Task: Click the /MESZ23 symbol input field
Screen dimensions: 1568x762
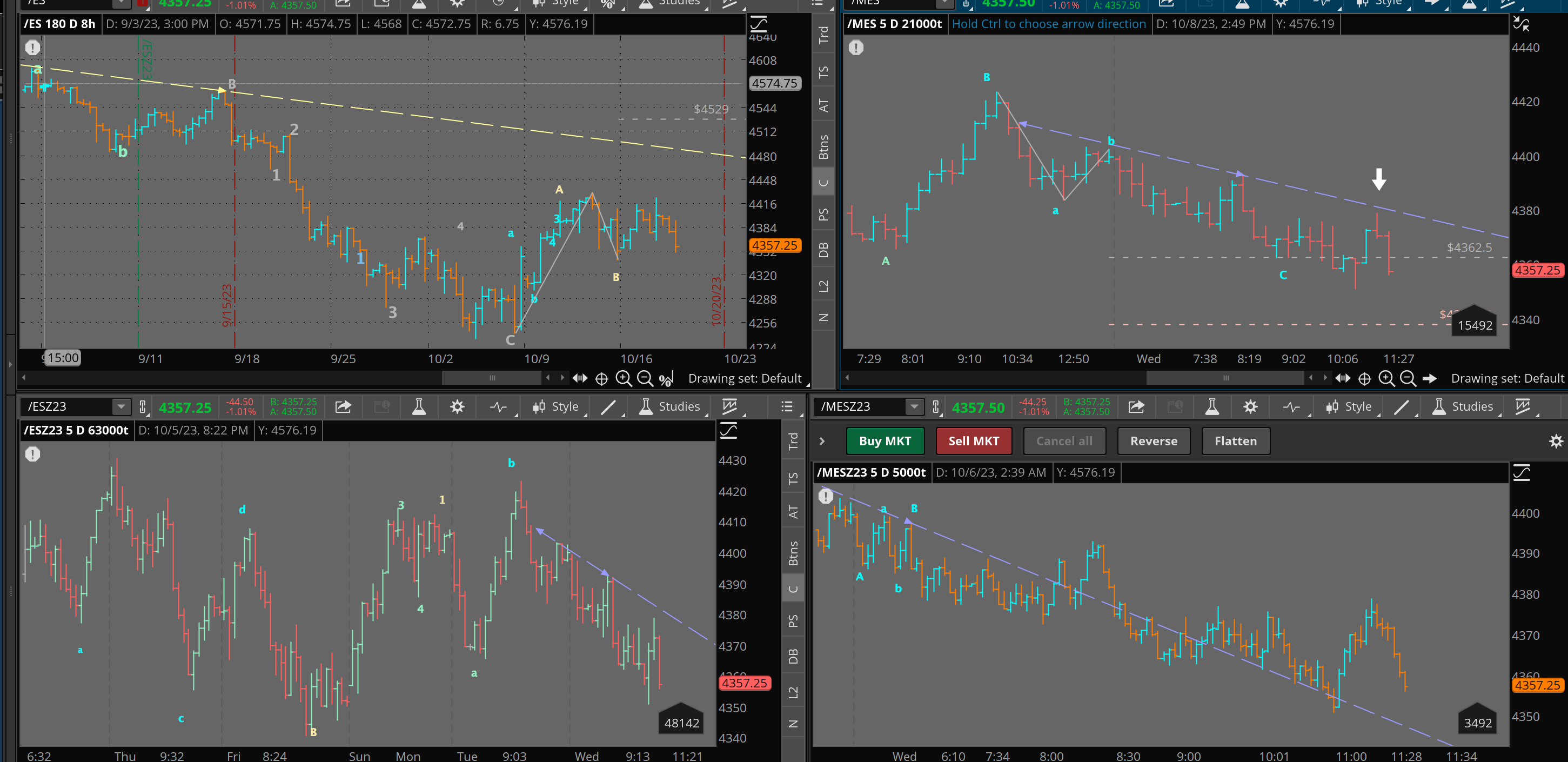Action: 860,406
